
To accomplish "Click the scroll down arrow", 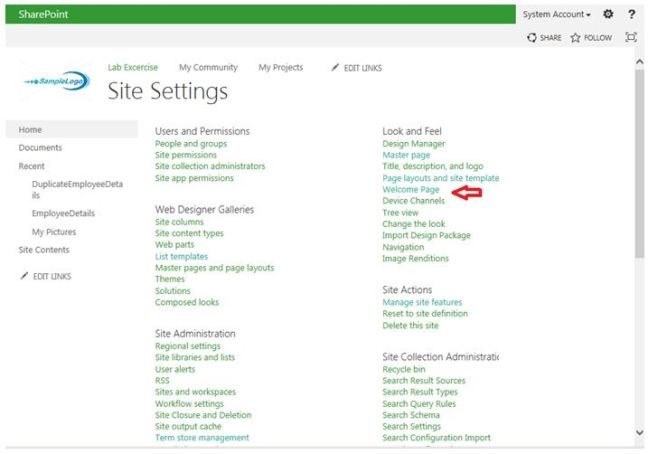I will click(640, 432).
